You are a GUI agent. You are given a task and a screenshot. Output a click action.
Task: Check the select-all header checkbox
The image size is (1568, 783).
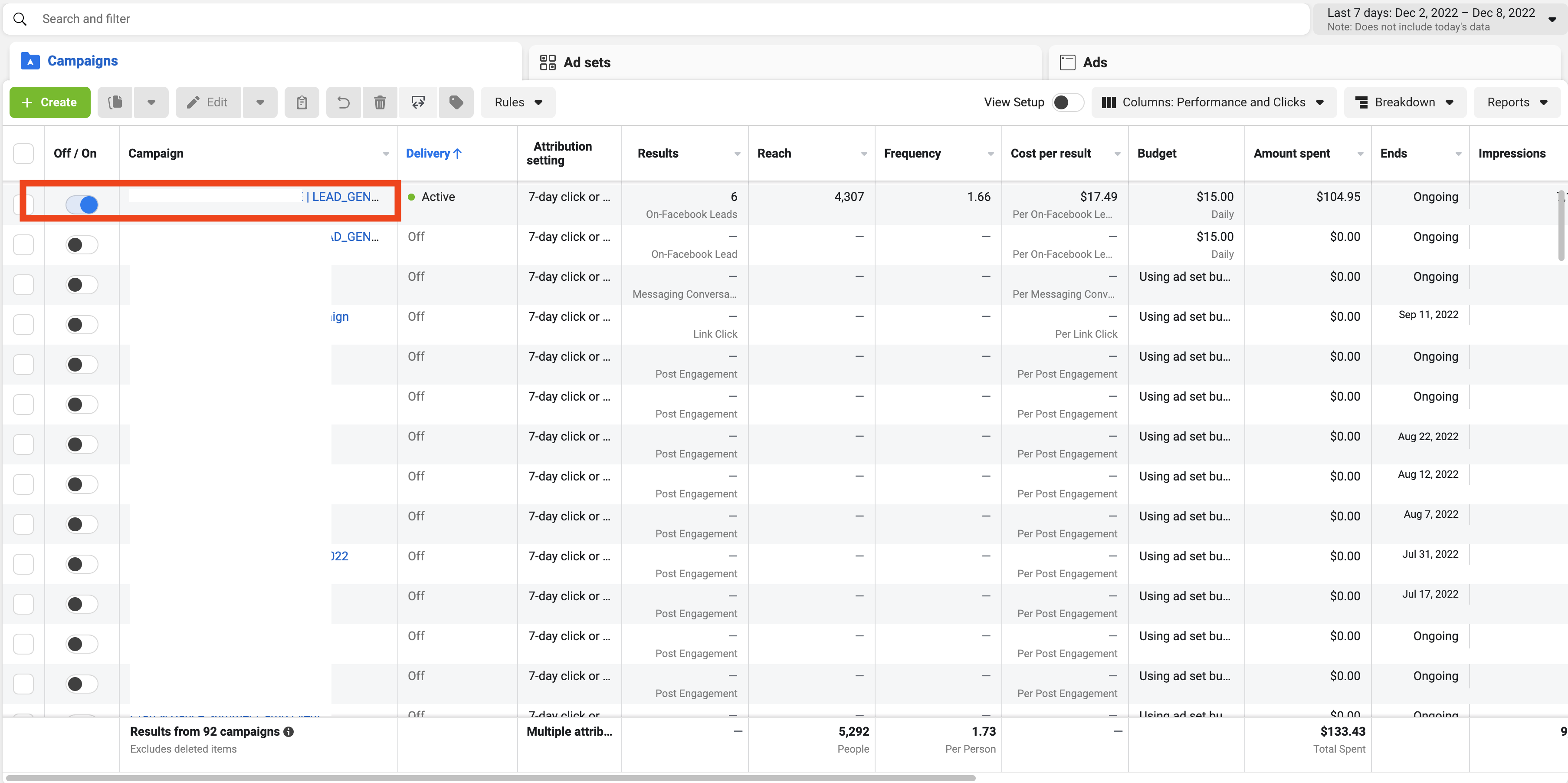24,154
